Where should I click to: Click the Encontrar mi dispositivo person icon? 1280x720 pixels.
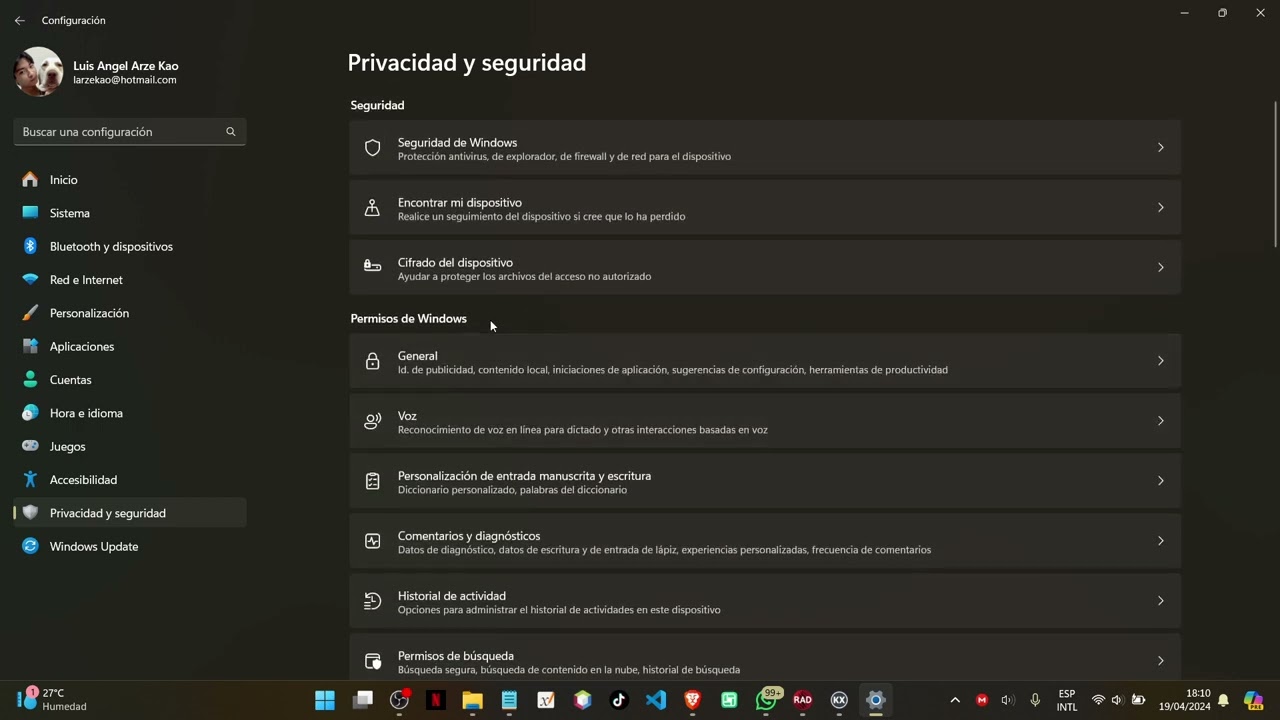[372, 208]
